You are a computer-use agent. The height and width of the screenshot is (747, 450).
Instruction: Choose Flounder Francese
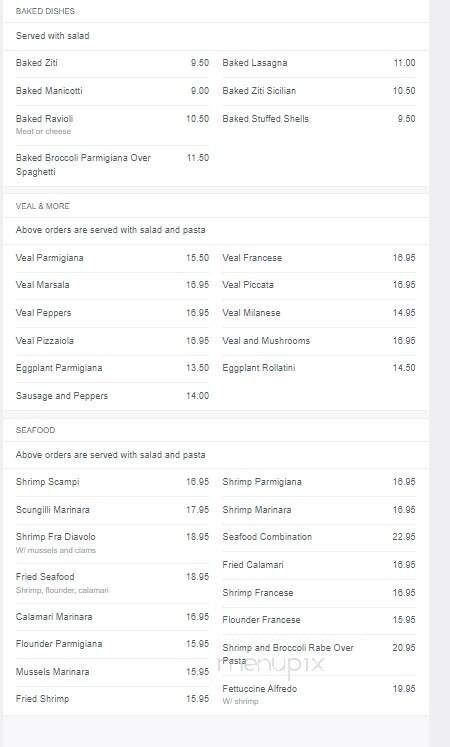point(319,620)
